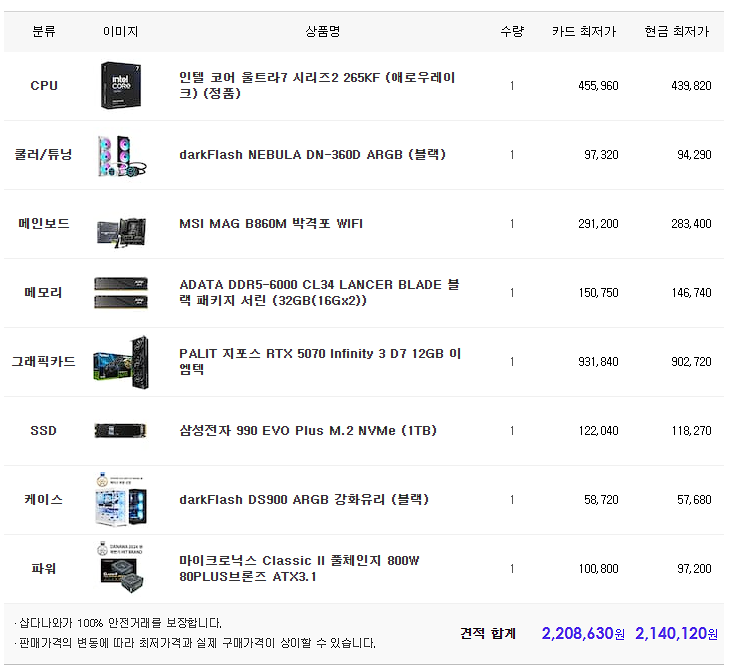Click the darkFlash DS900 case image
This screenshot has height=667, width=737.
(x=121, y=499)
